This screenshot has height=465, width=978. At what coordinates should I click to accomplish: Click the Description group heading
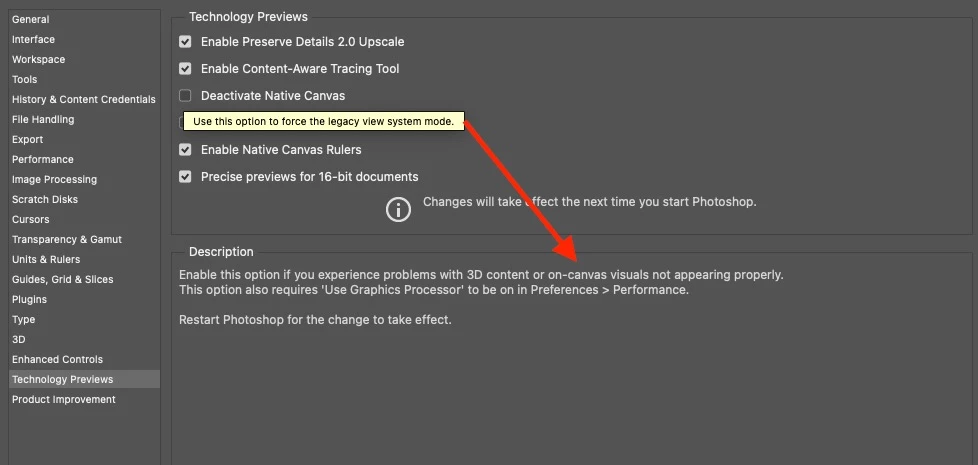(x=221, y=252)
